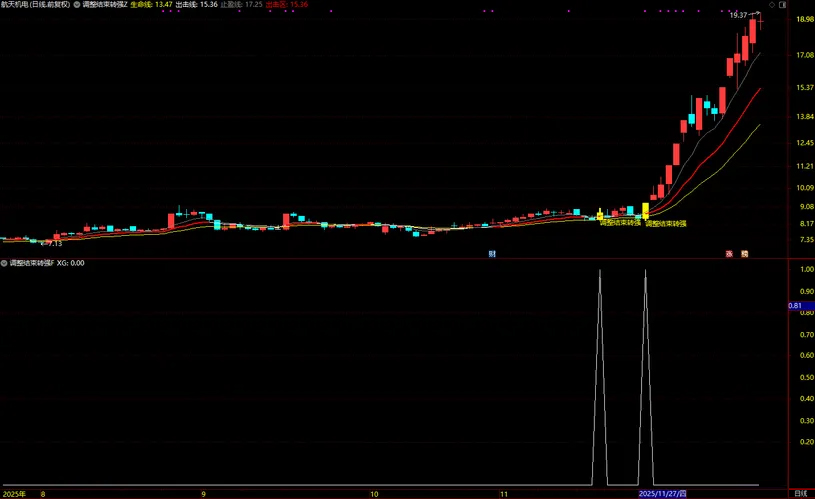Click the first yellow signal candle marker

[x=600, y=214]
